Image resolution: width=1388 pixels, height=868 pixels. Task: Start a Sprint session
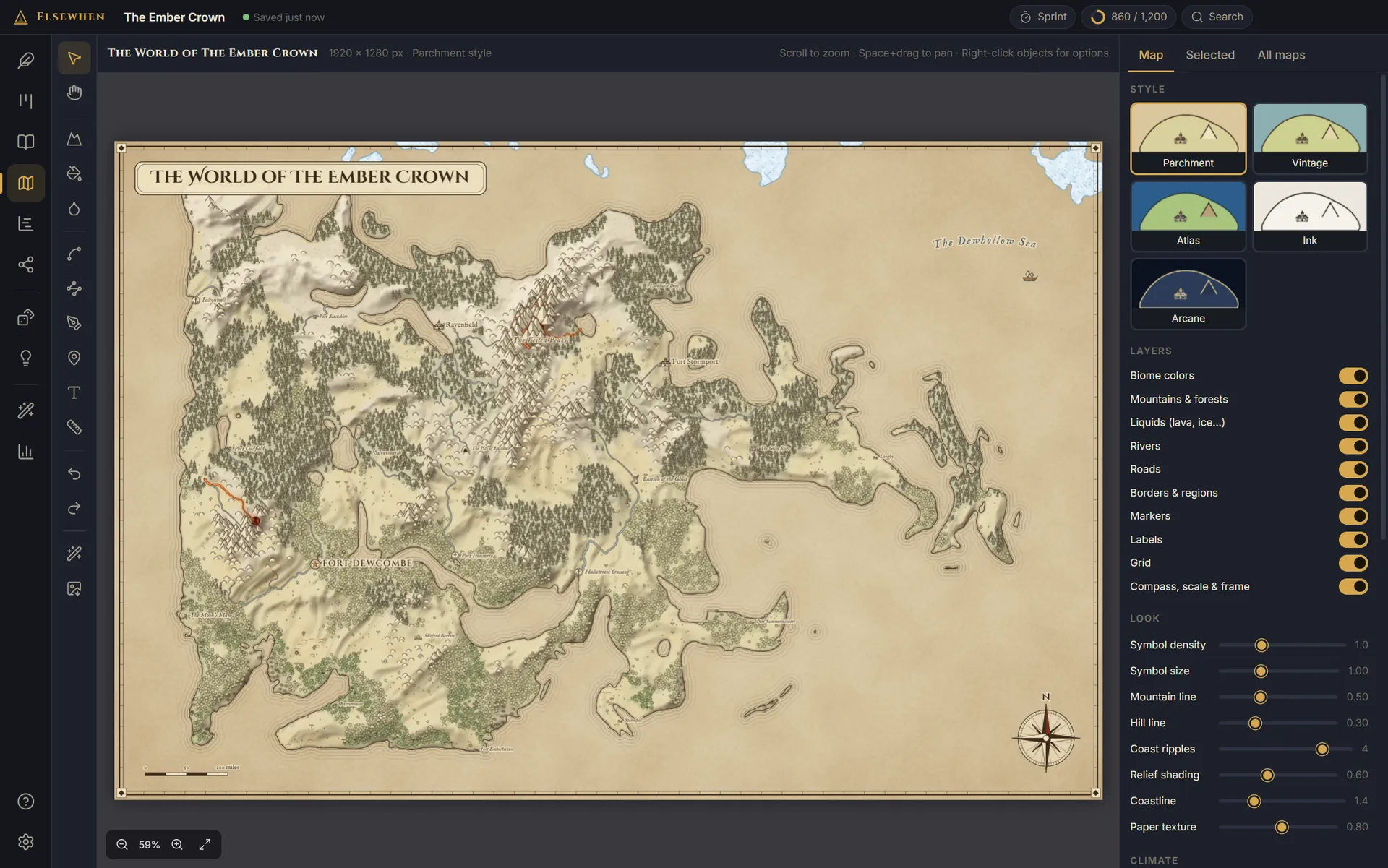[1042, 17]
